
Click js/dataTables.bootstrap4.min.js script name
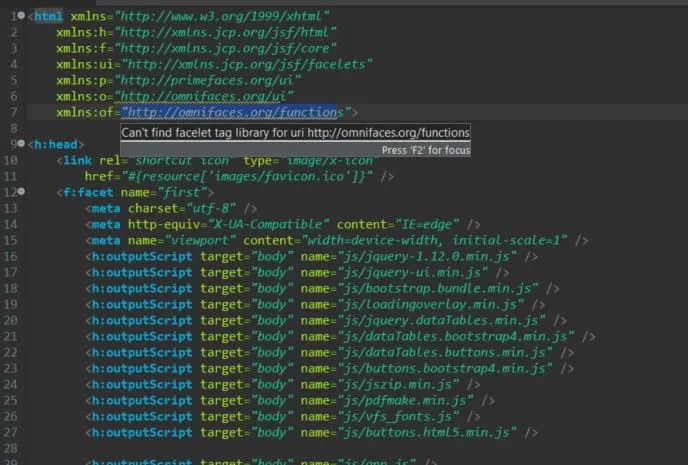point(455,336)
